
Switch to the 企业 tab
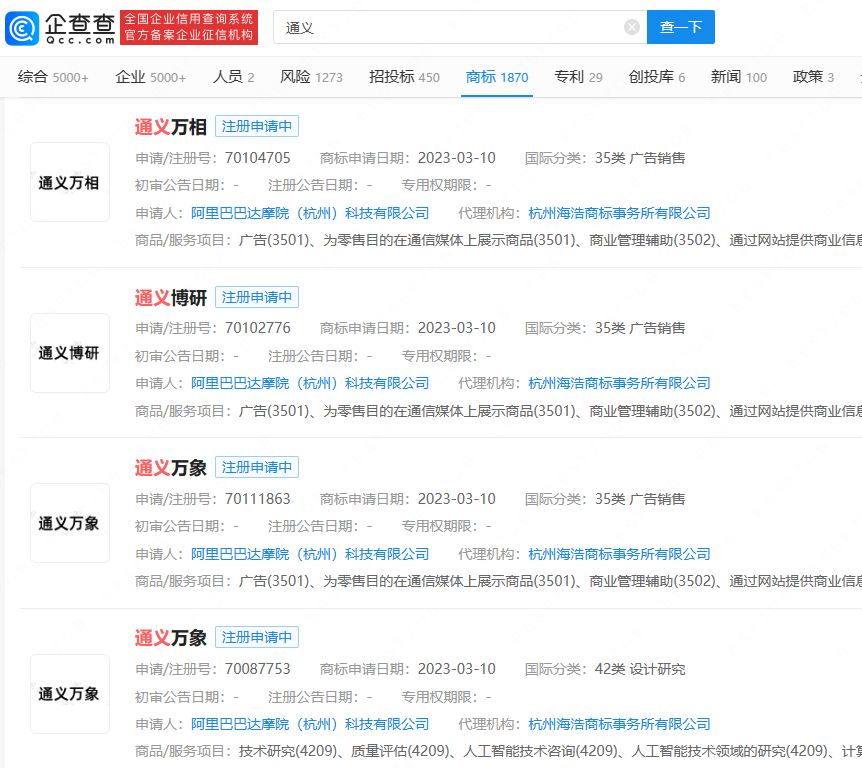151,77
